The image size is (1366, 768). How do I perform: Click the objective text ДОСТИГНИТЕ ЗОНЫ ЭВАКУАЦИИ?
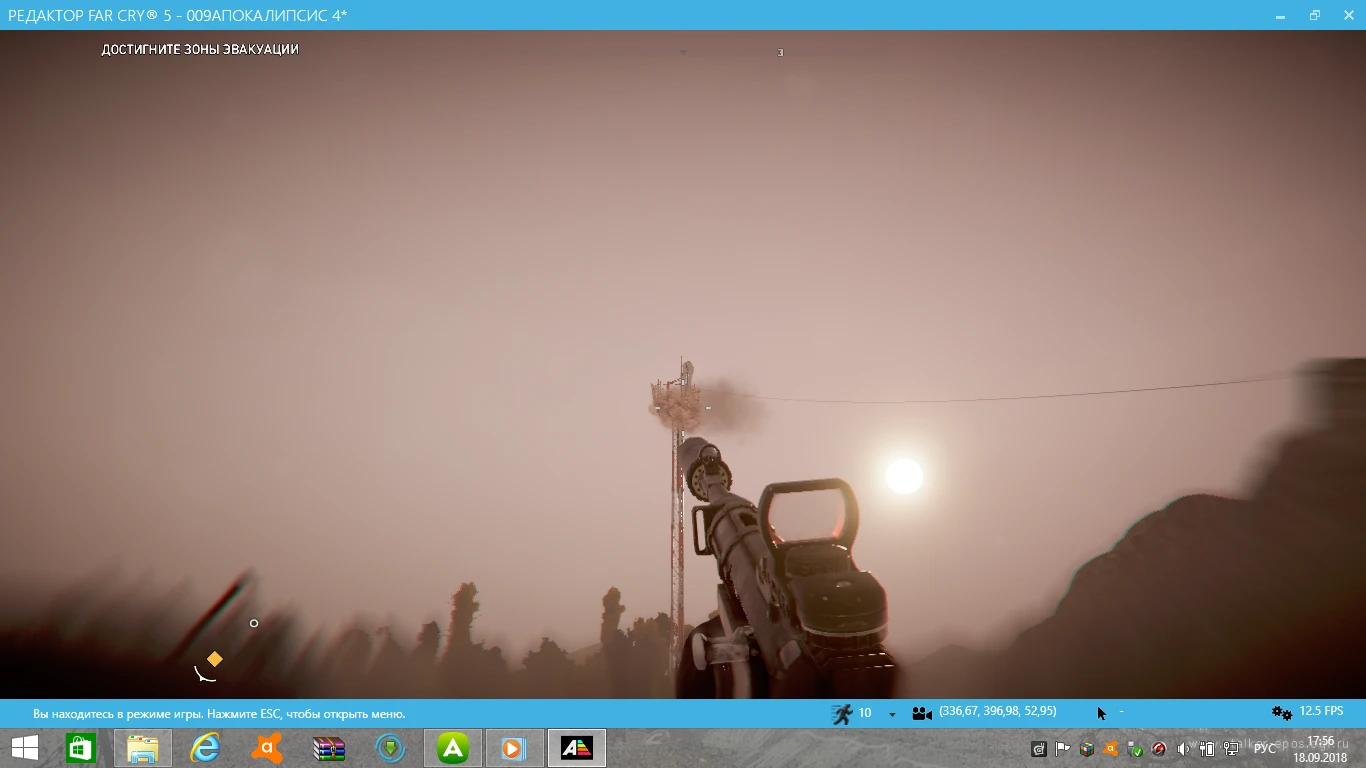(x=199, y=48)
